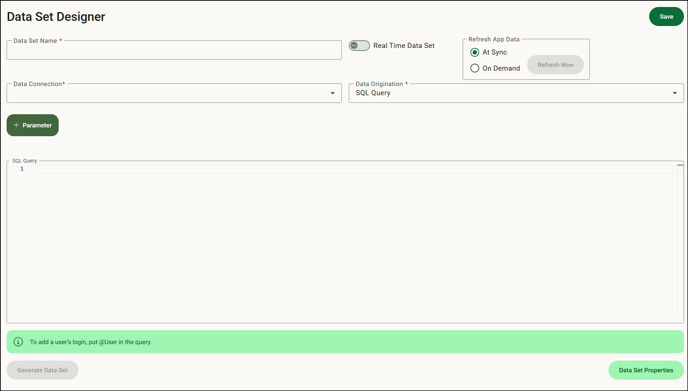
Task: Select the At Sync radio option
Action: (x=474, y=52)
